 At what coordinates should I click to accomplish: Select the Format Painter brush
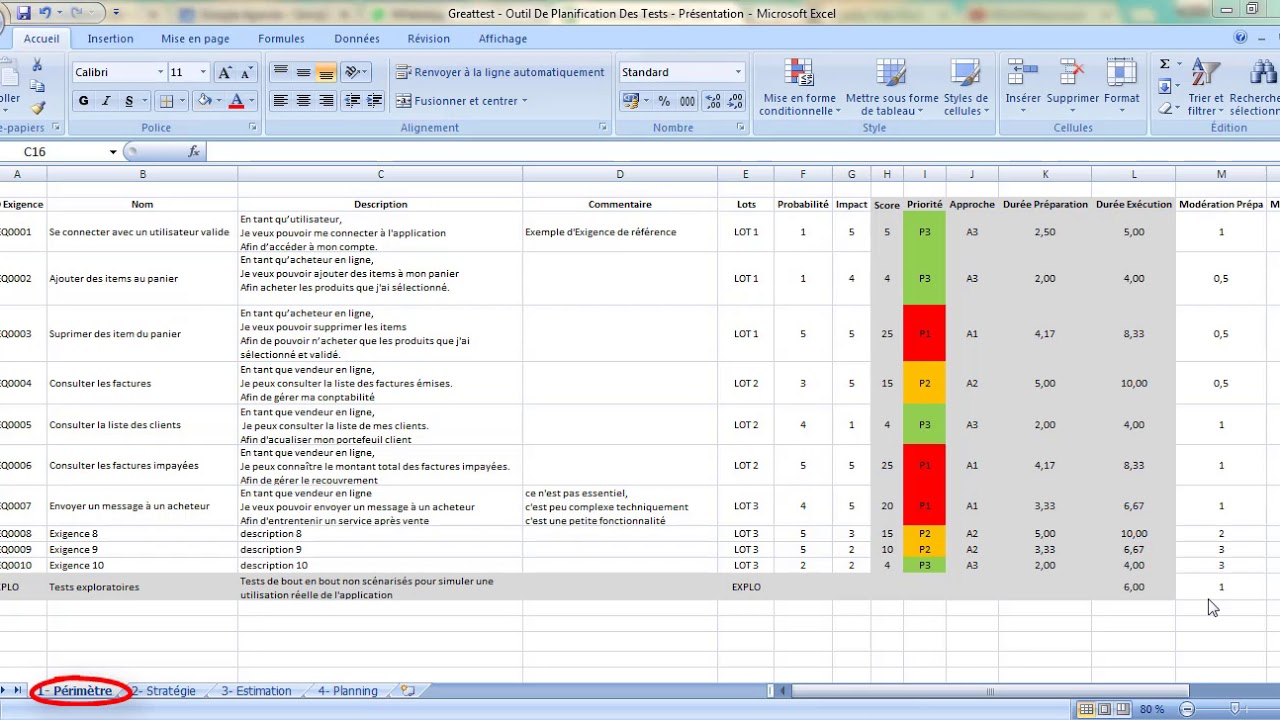point(38,107)
